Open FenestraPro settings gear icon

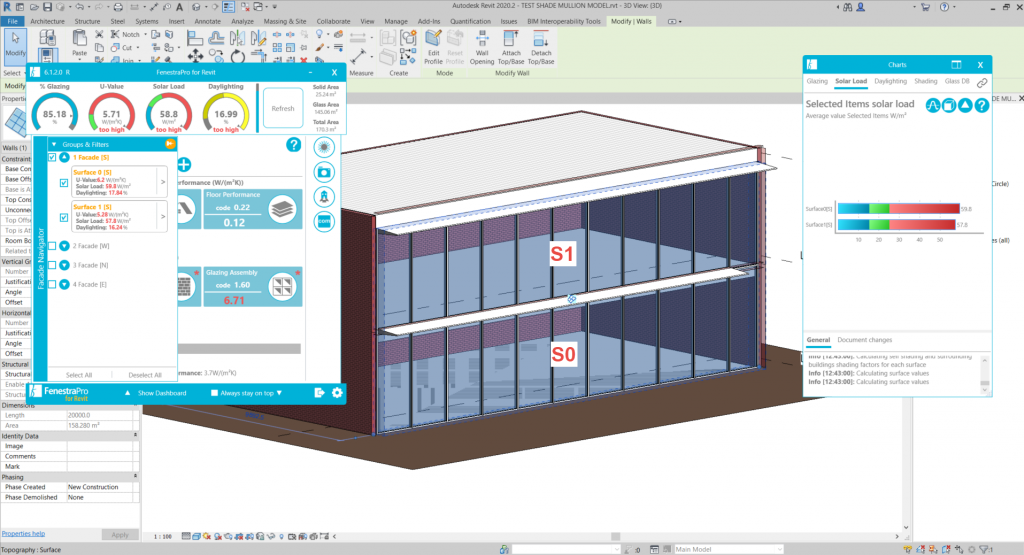click(x=337, y=392)
